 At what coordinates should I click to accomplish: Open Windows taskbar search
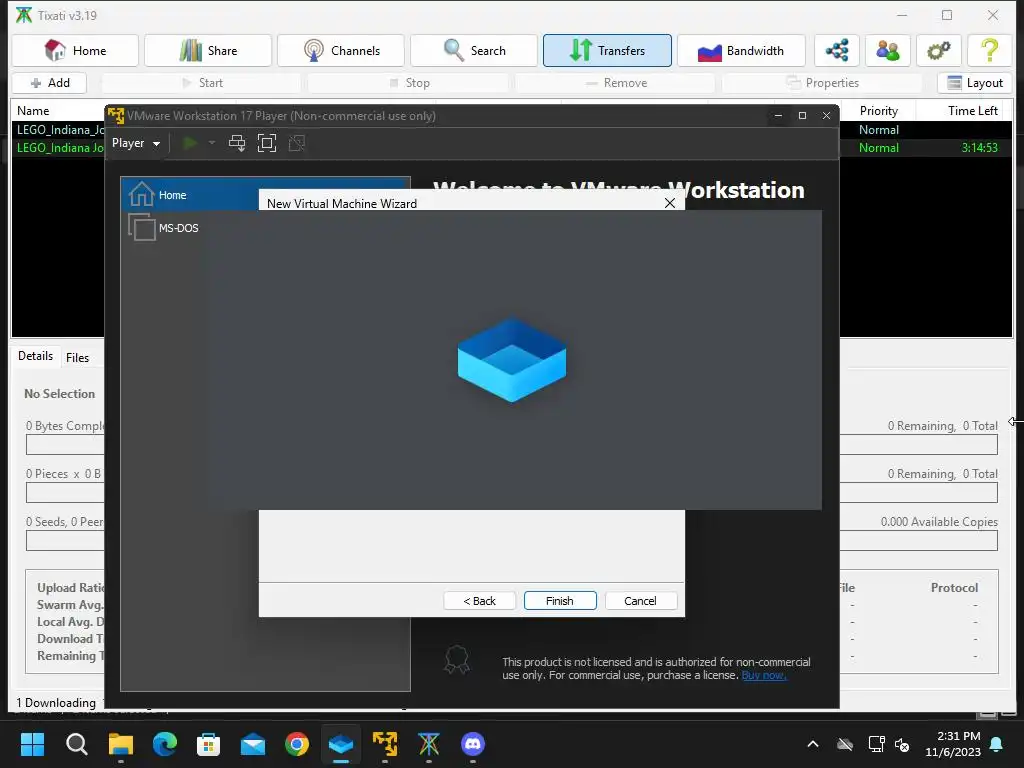point(76,744)
